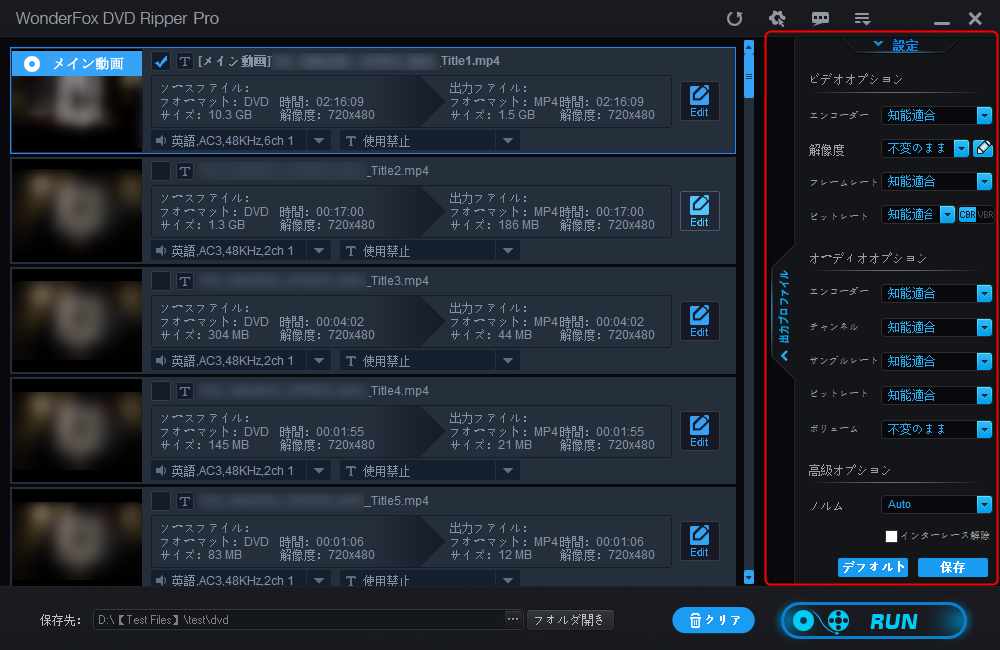
Task: Click Edit icon for Title3.mp4
Action: (x=699, y=321)
